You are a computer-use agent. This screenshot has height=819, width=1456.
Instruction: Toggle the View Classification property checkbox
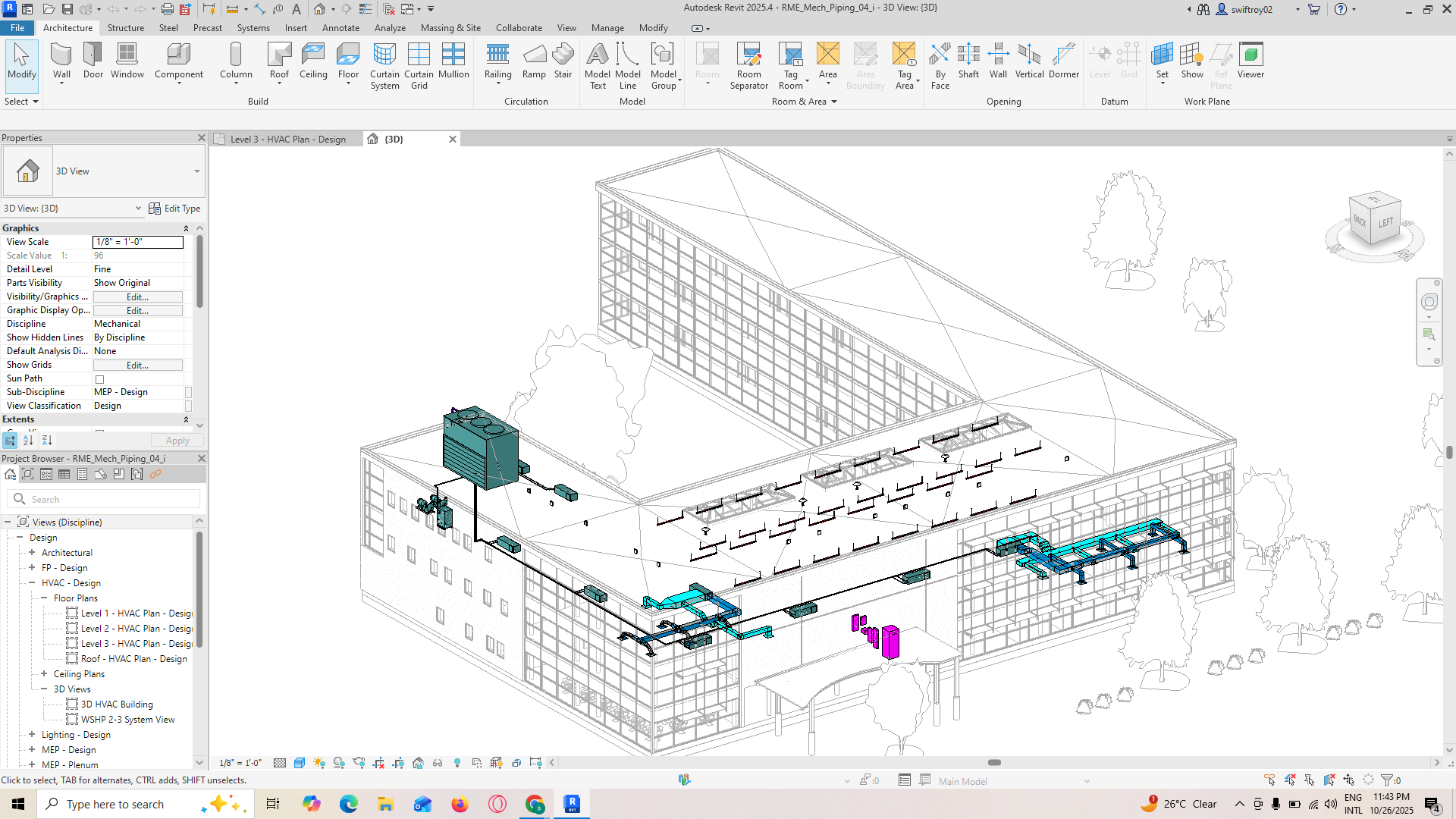tap(189, 406)
